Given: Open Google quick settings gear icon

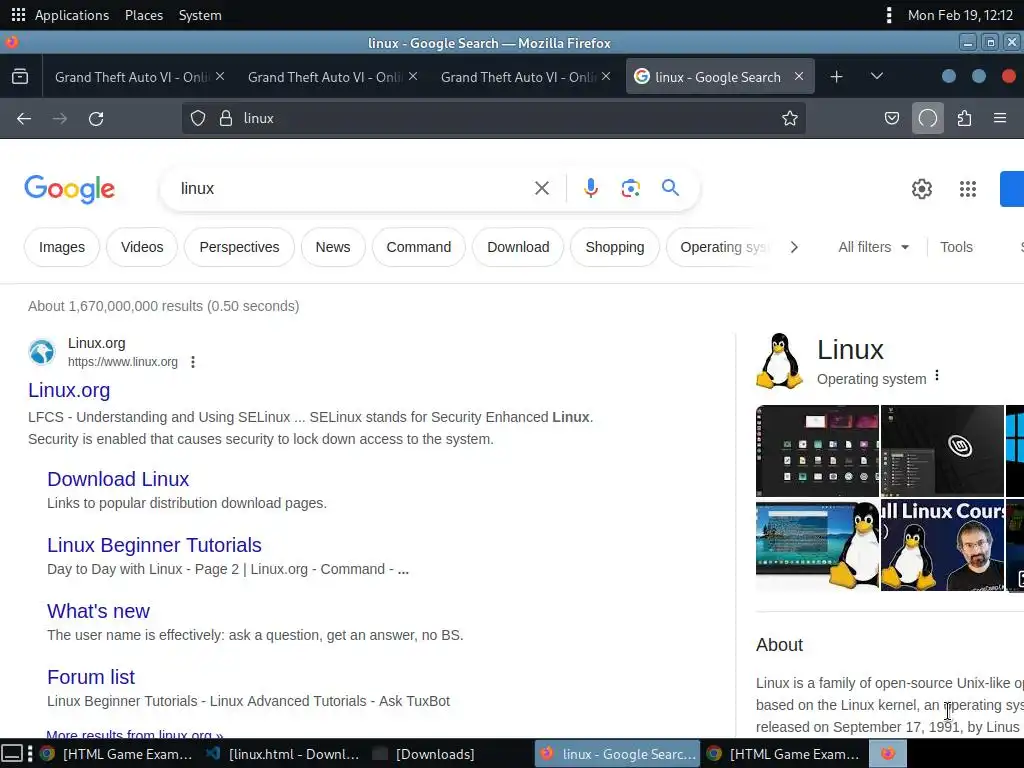Looking at the screenshot, I should pyautogui.click(x=921, y=189).
